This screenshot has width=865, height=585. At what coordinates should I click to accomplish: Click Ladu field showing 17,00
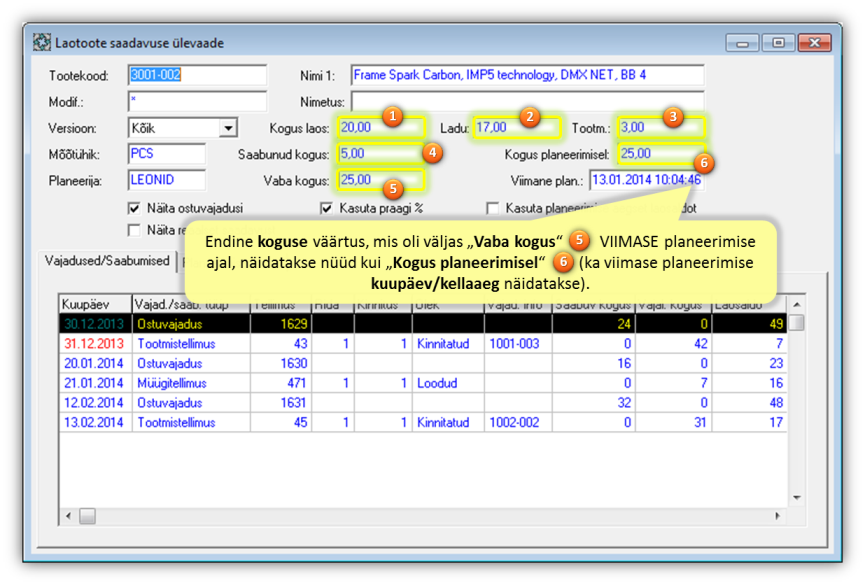[x=517, y=127]
